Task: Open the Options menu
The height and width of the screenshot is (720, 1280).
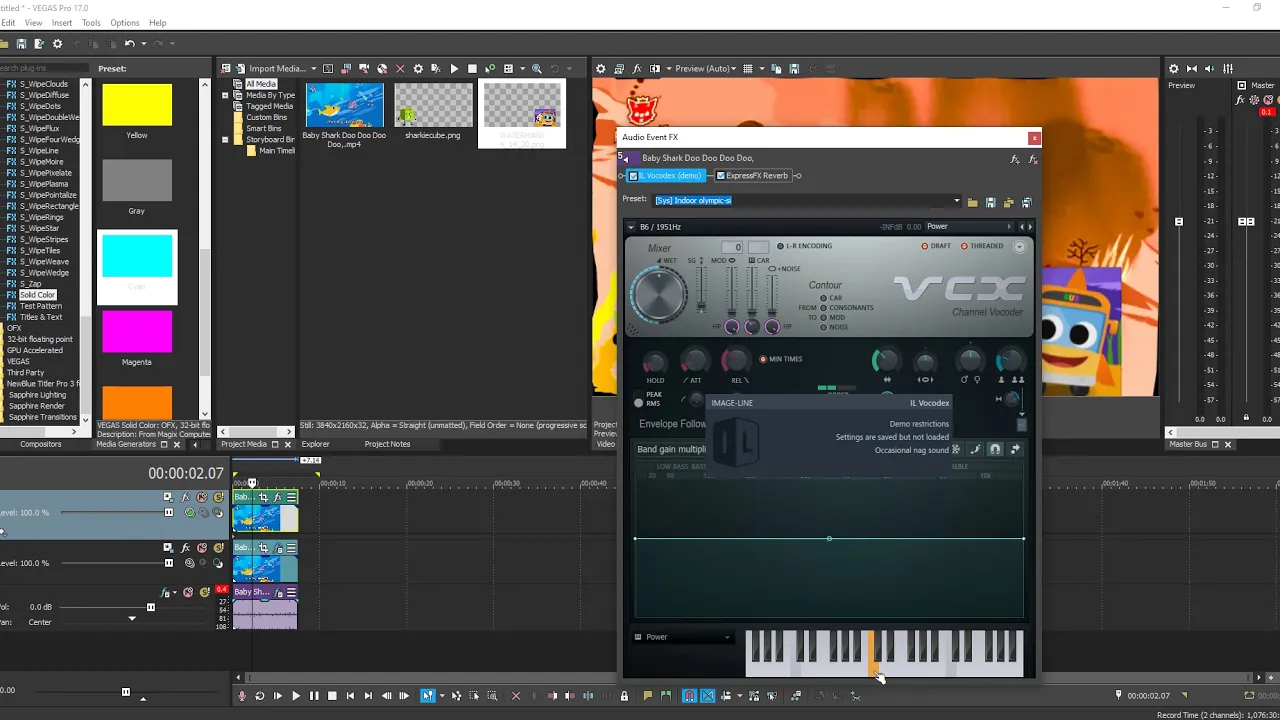Action: click(x=125, y=23)
